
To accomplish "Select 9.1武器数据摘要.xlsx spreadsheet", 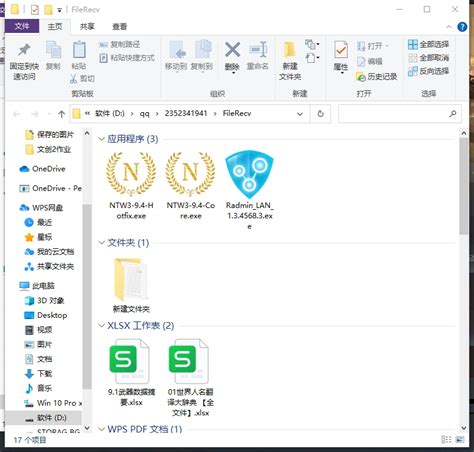I will coord(131,373).
